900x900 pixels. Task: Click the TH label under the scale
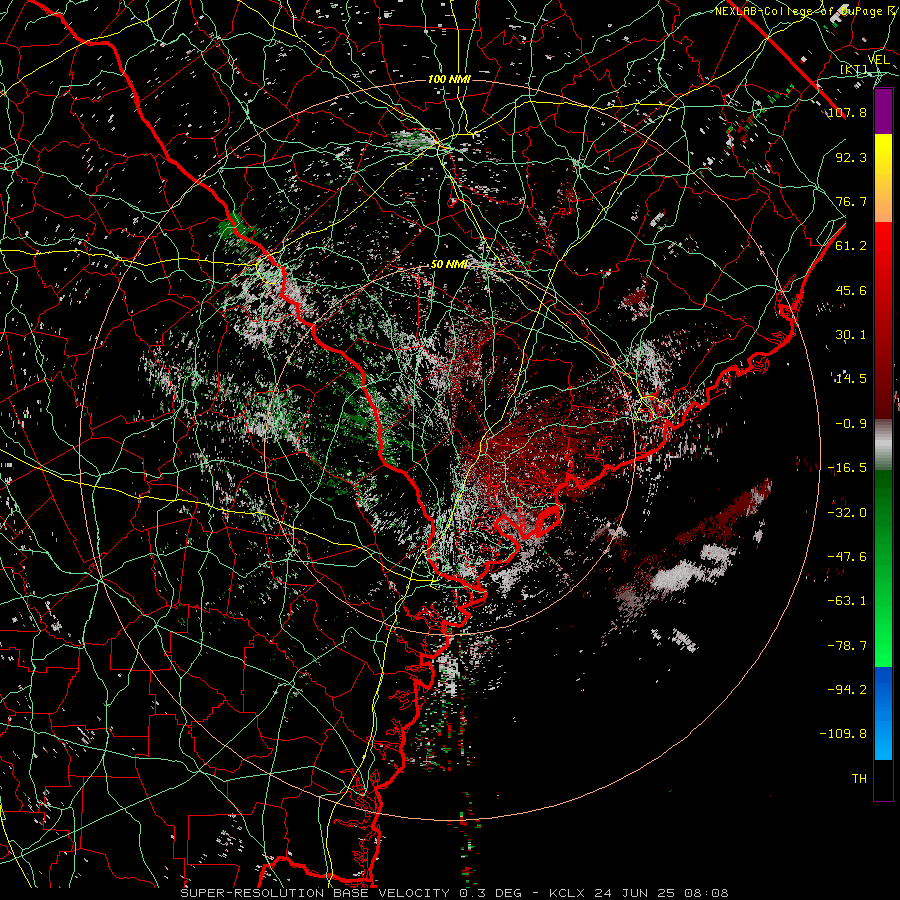[859, 779]
